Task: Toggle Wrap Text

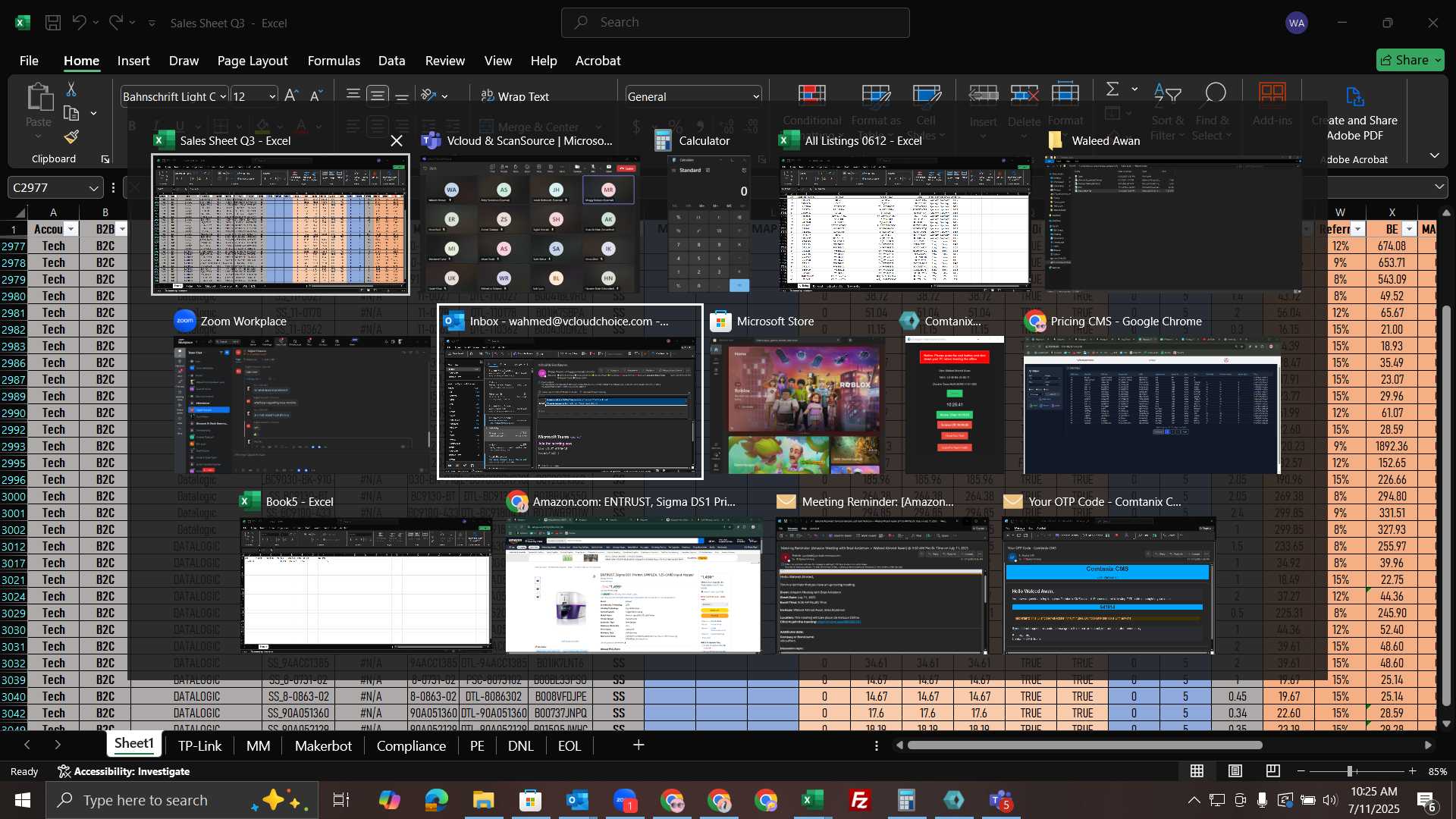Action: (x=515, y=96)
